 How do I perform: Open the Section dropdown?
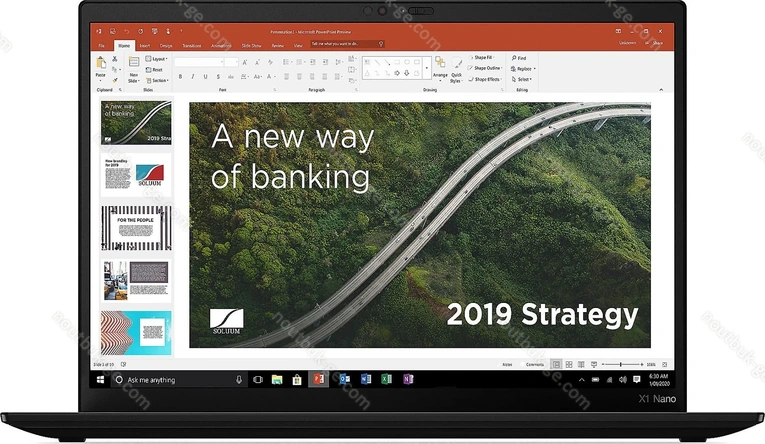tap(157, 80)
